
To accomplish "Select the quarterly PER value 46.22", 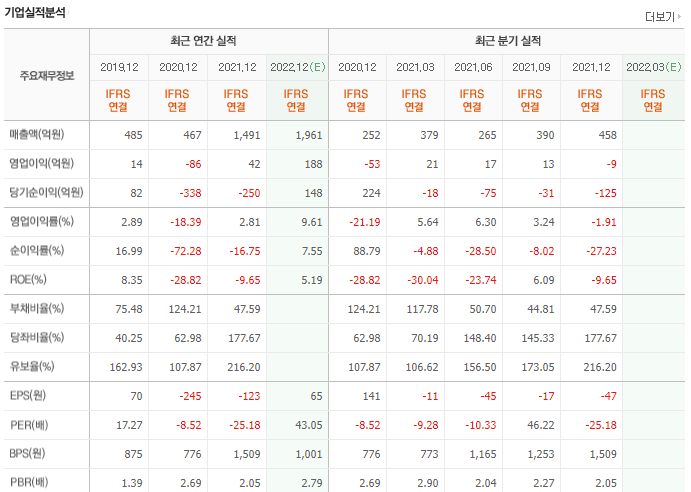I will pos(541,425).
